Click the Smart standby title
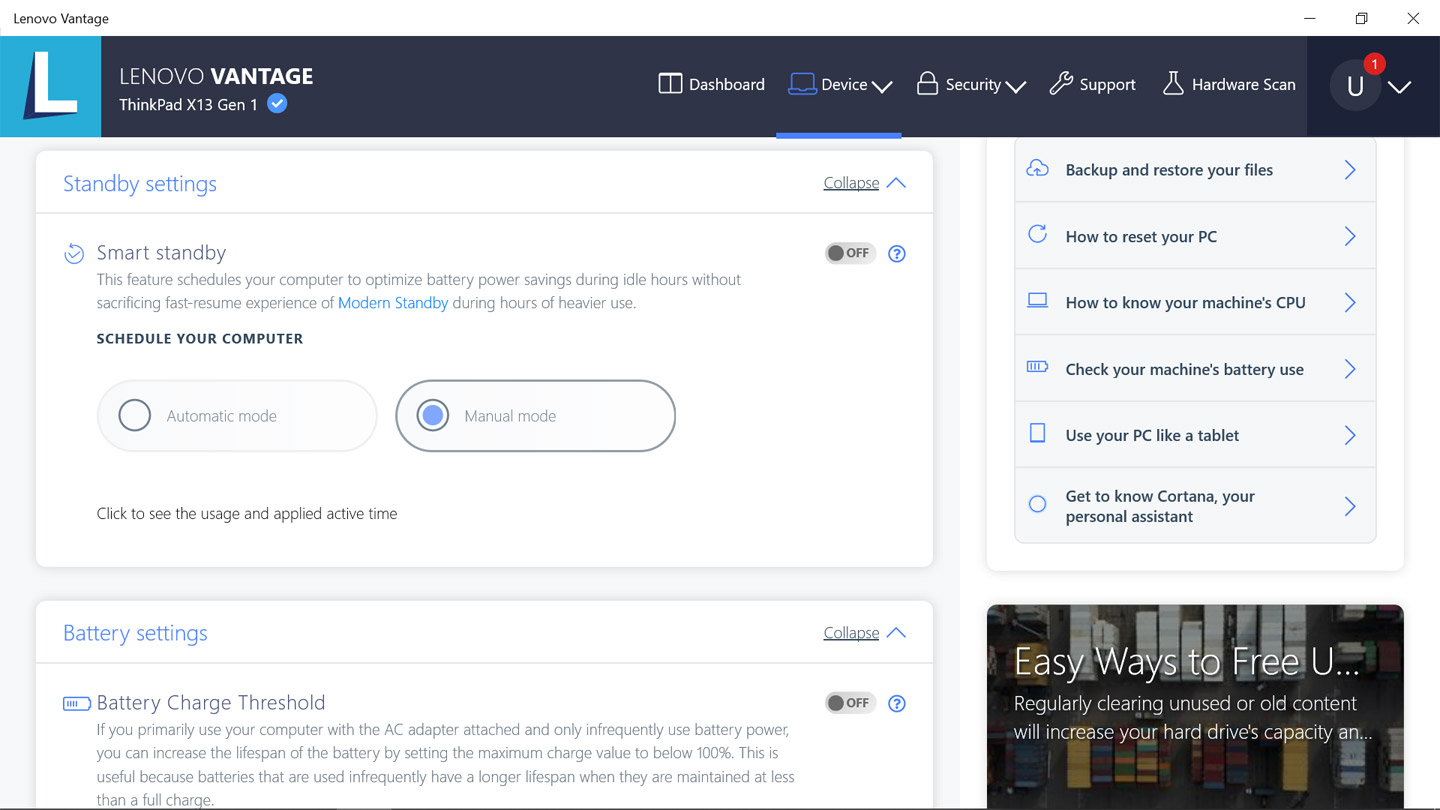The image size is (1440, 810). 161,253
